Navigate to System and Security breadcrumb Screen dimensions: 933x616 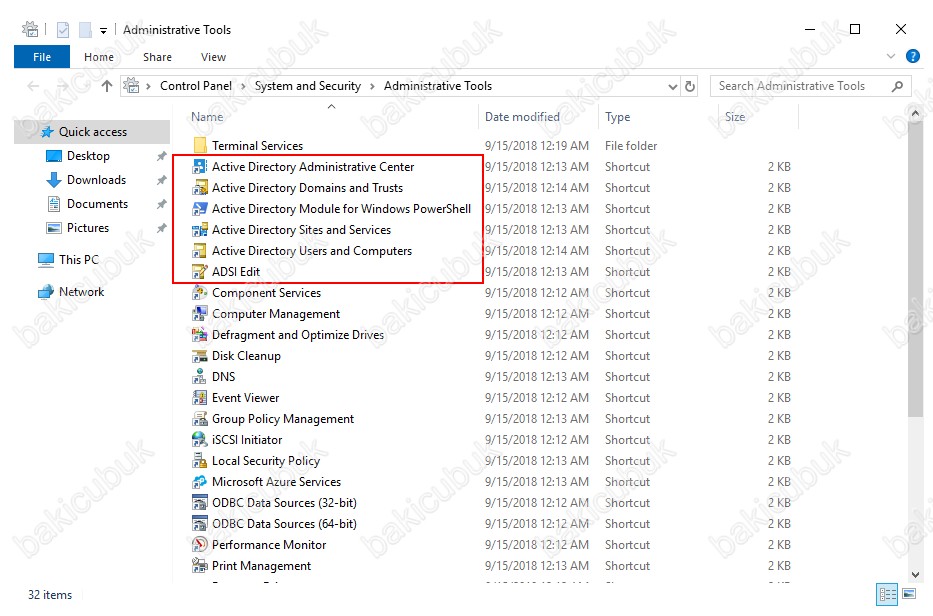click(308, 86)
